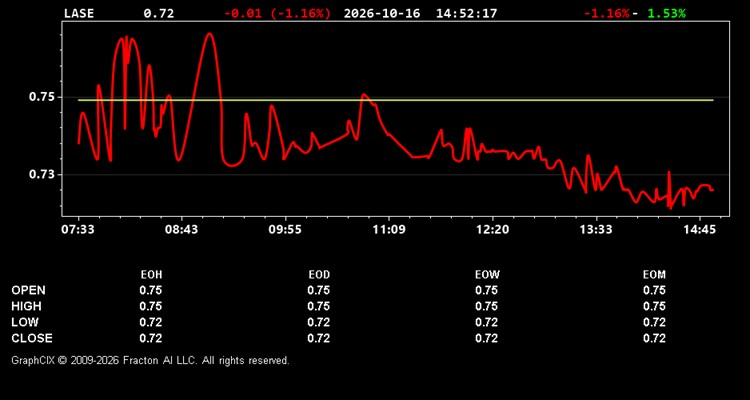Click the EOM column header
The height and width of the screenshot is (400, 750).
click(x=654, y=275)
